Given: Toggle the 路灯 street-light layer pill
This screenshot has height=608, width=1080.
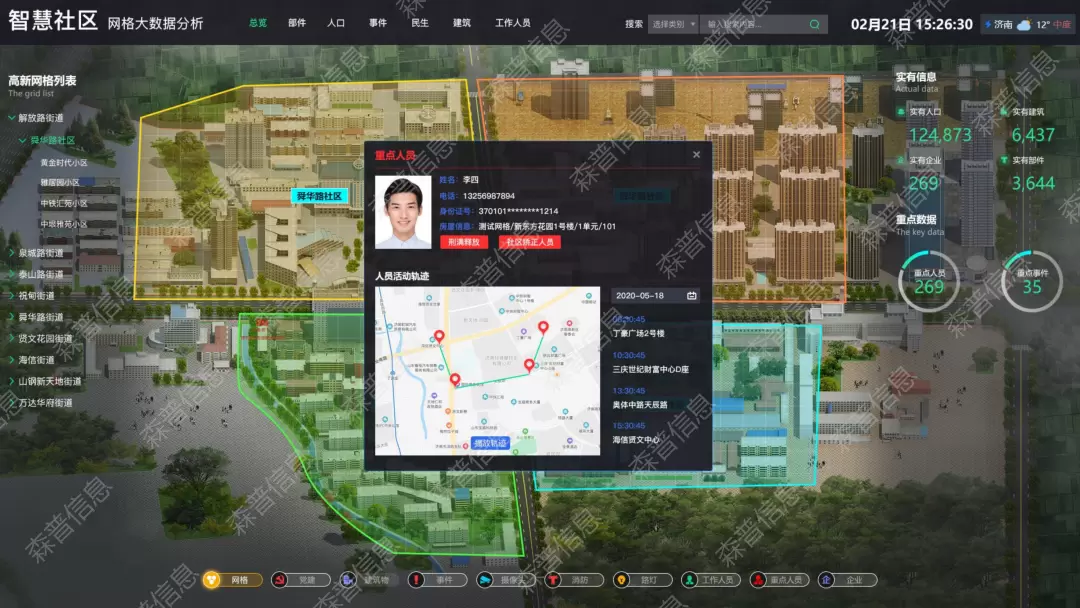Looking at the screenshot, I should [643, 580].
